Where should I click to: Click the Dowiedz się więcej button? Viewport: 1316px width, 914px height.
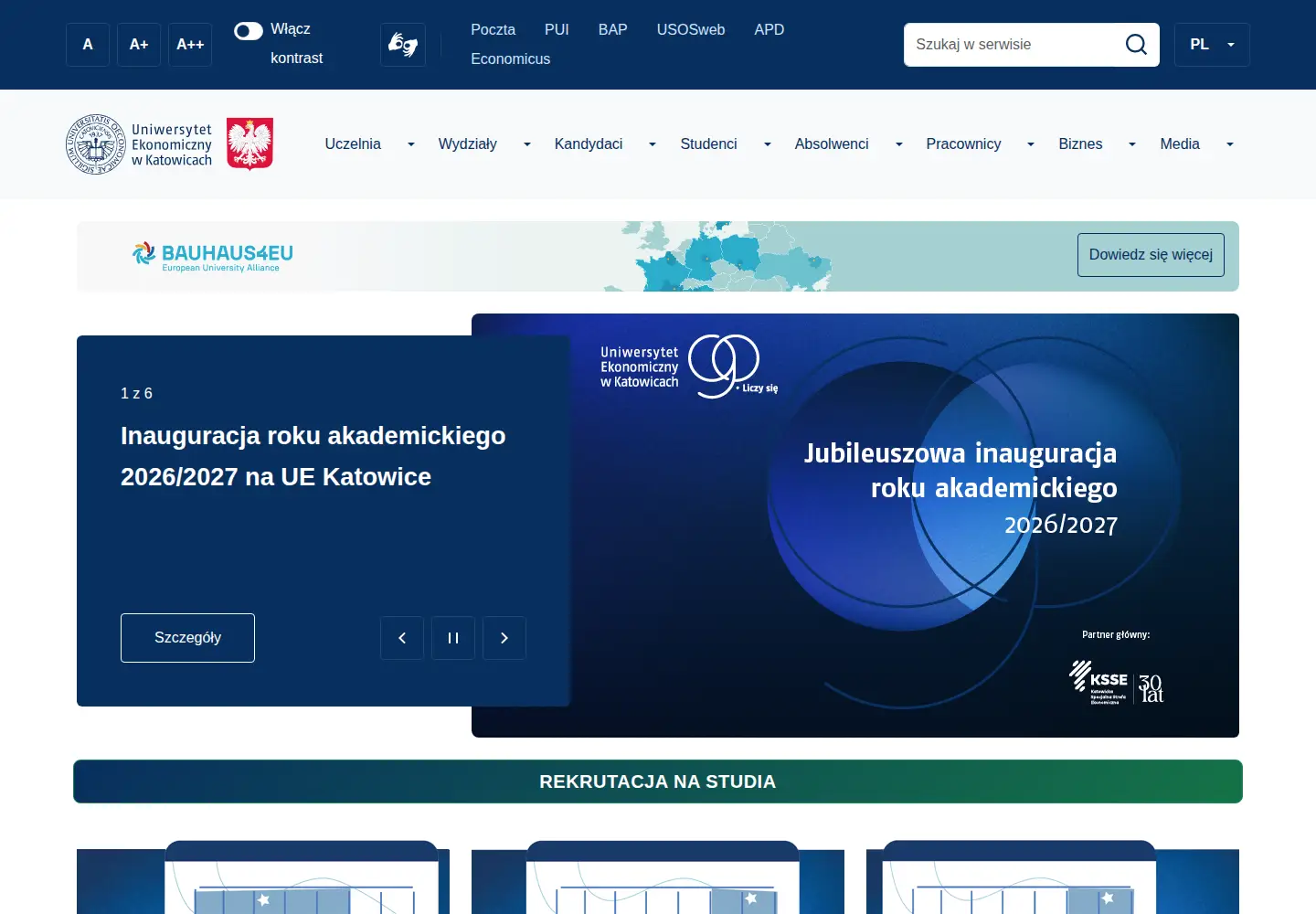tap(1151, 255)
